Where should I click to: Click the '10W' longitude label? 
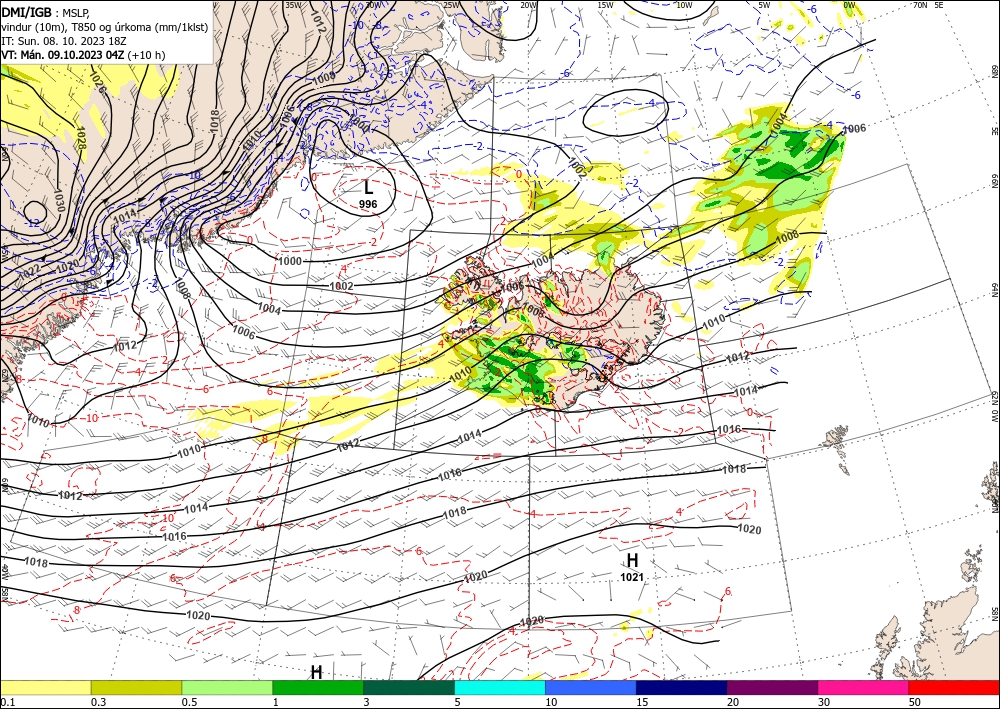tap(684, 5)
